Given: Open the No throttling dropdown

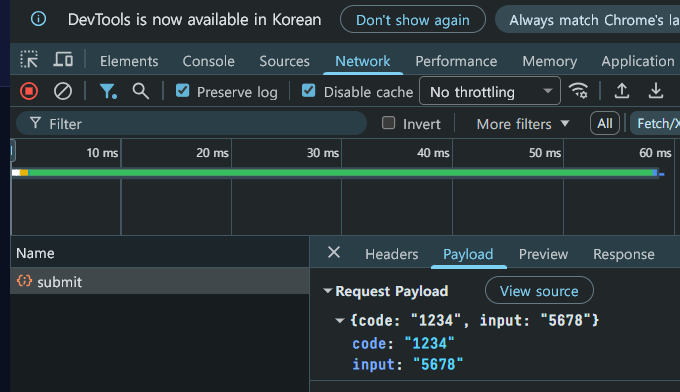Looking at the screenshot, I should pyautogui.click(x=490, y=91).
